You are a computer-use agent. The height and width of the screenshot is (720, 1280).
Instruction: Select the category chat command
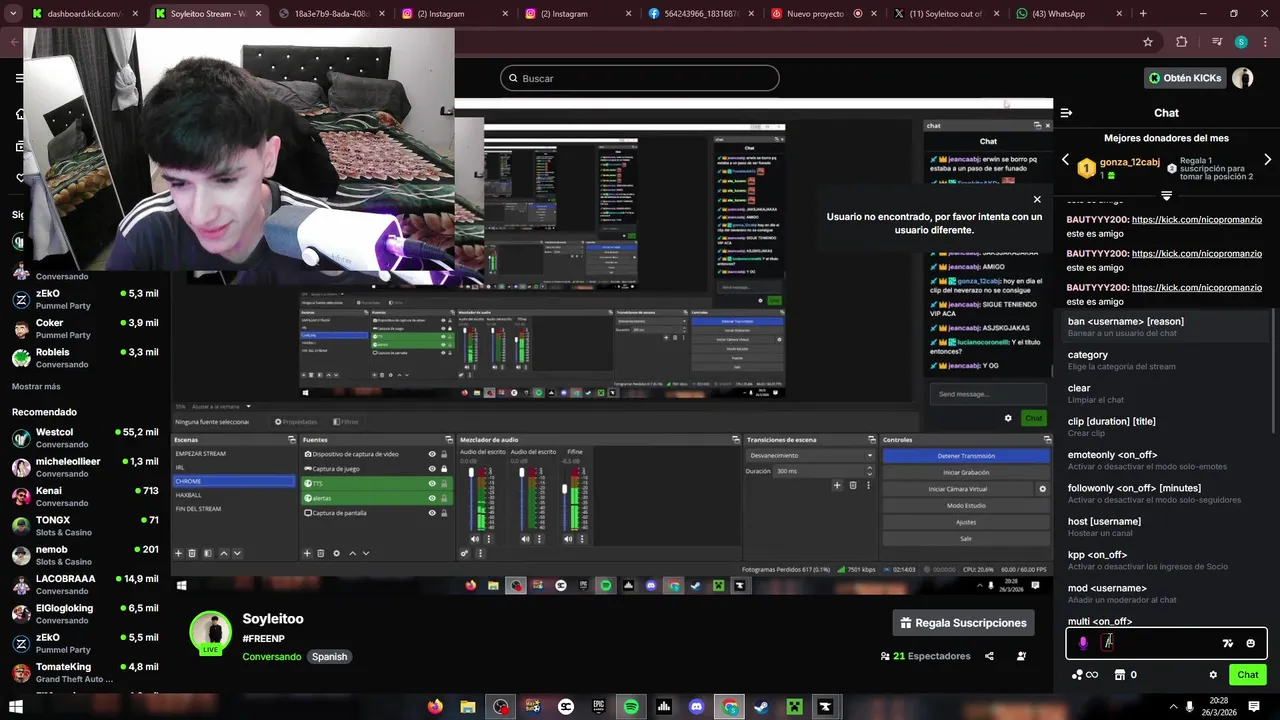pos(1166,360)
